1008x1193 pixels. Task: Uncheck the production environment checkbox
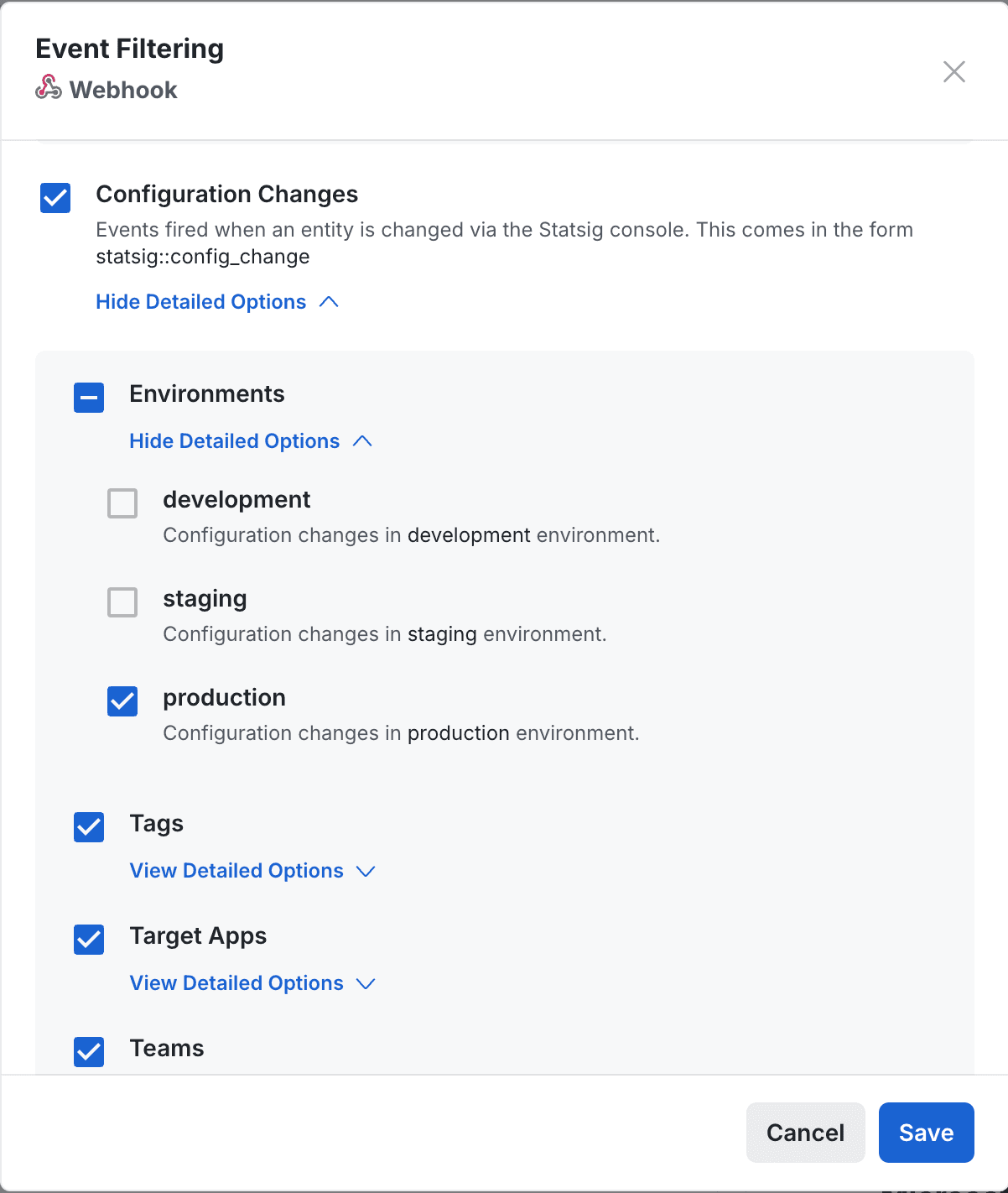click(x=122, y=701)
